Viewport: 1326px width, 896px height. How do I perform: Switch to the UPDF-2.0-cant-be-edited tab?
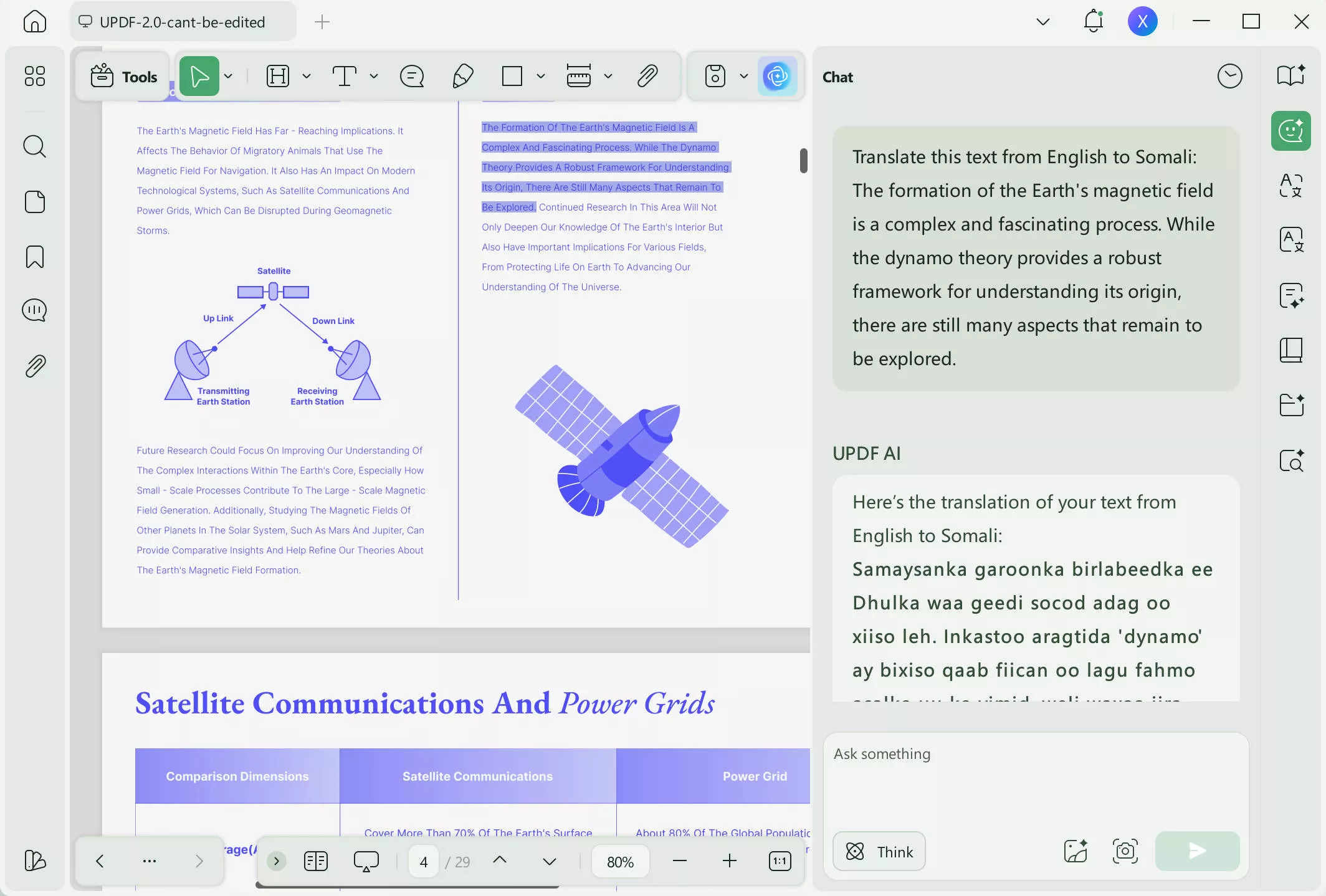pos(183,22)
